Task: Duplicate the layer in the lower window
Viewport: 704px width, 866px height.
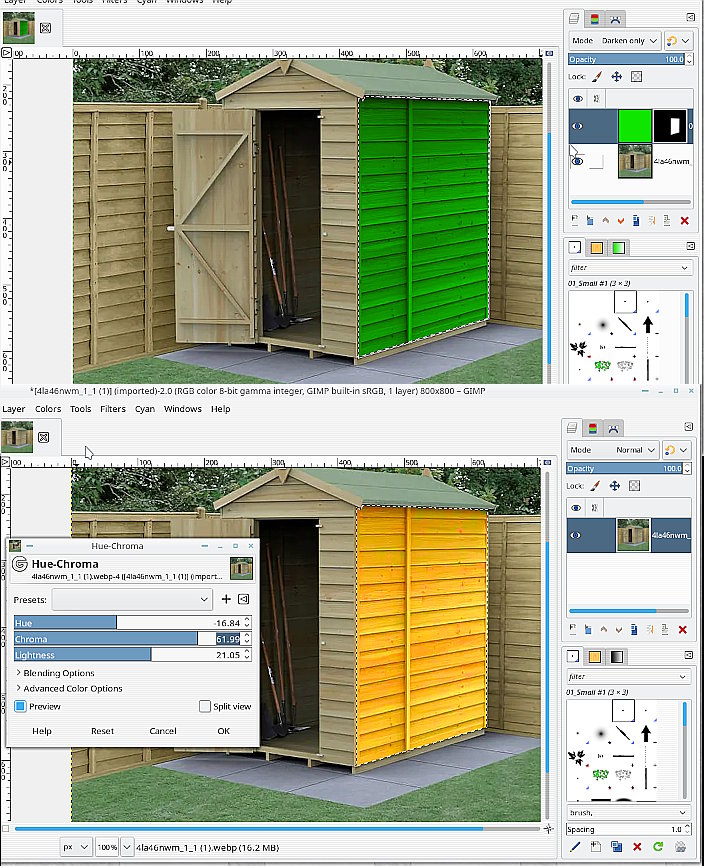Action: point(634,629)
